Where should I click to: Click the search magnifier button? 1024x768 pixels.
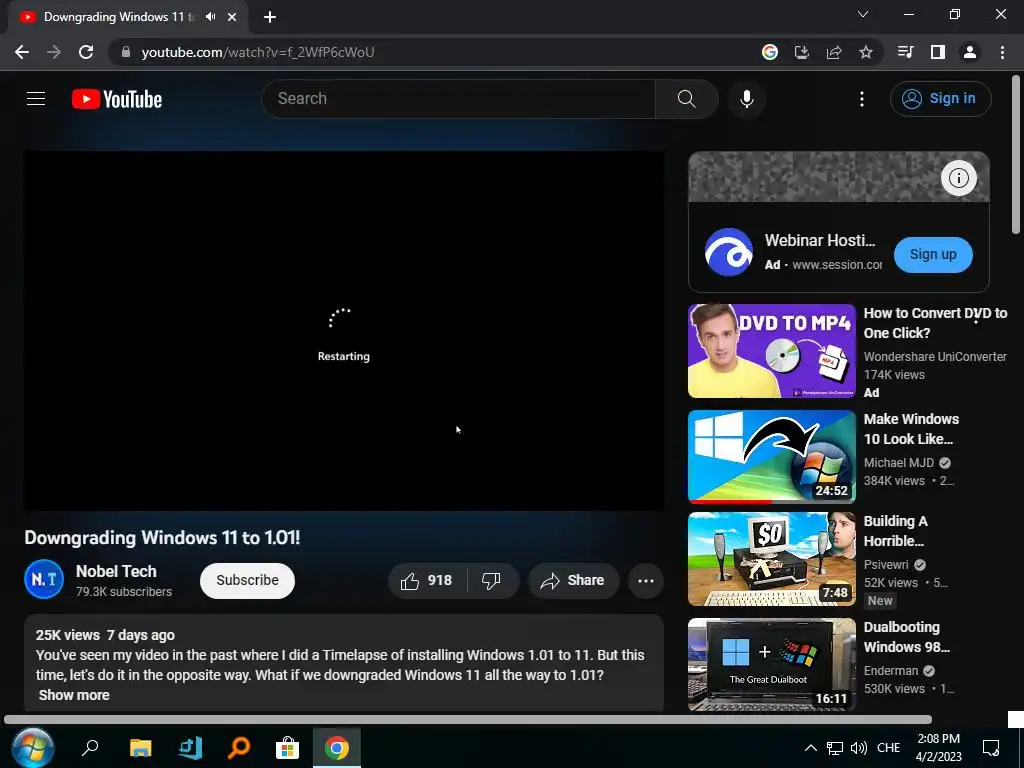[686, 99]
